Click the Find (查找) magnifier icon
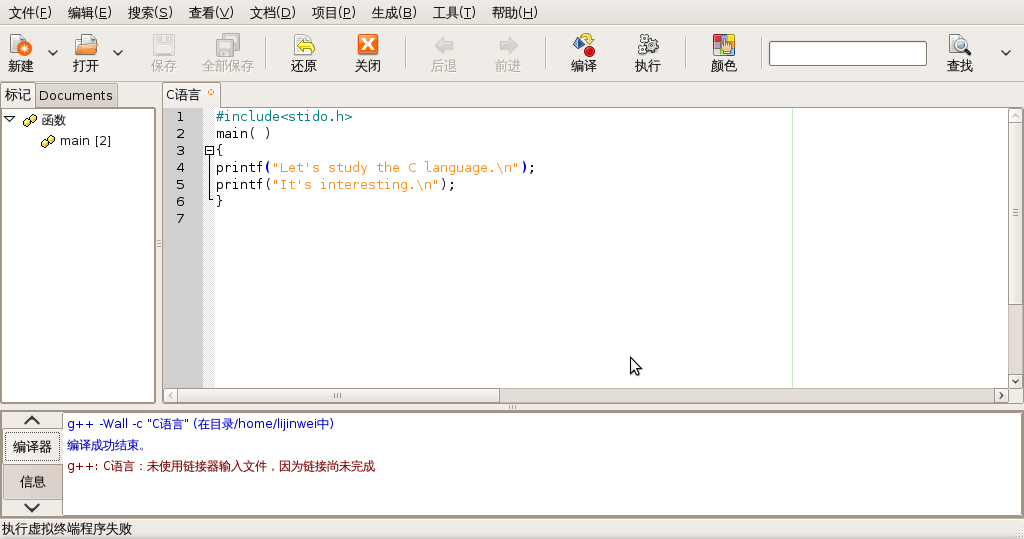Screen dimensions: 1024x539 [959, 45]
